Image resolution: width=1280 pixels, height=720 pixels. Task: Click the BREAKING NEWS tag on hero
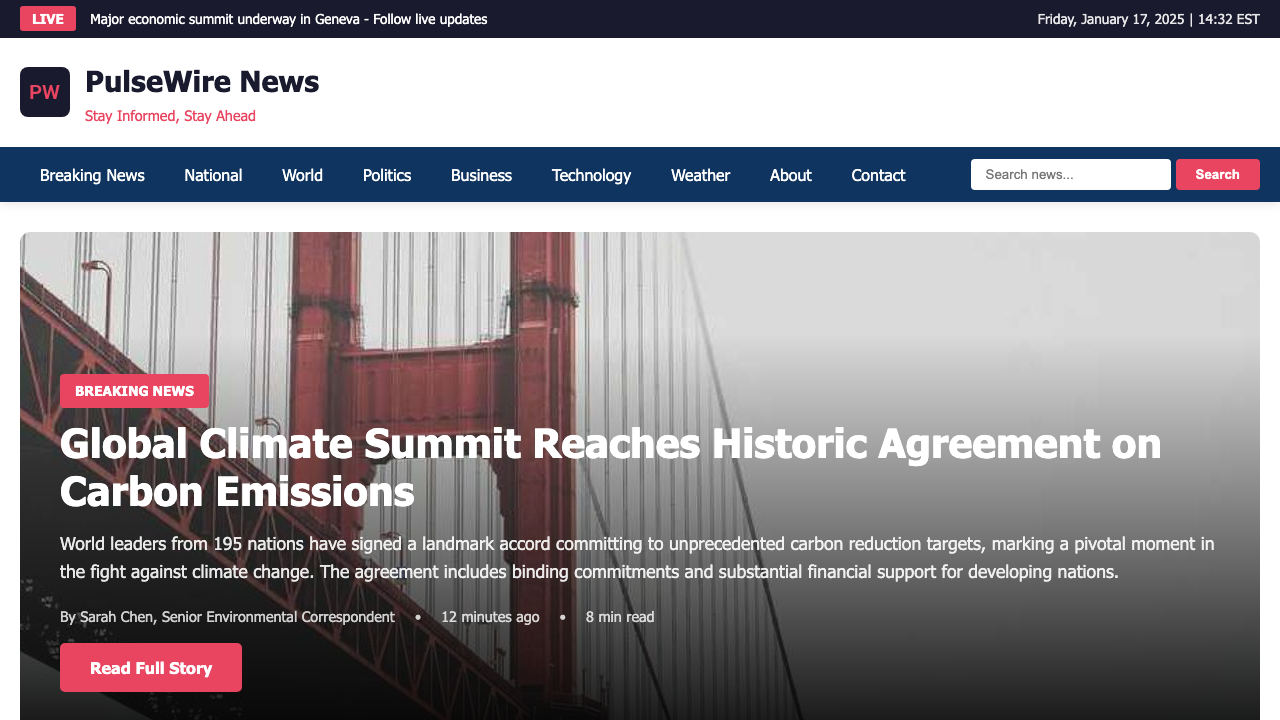pos(134,391)
